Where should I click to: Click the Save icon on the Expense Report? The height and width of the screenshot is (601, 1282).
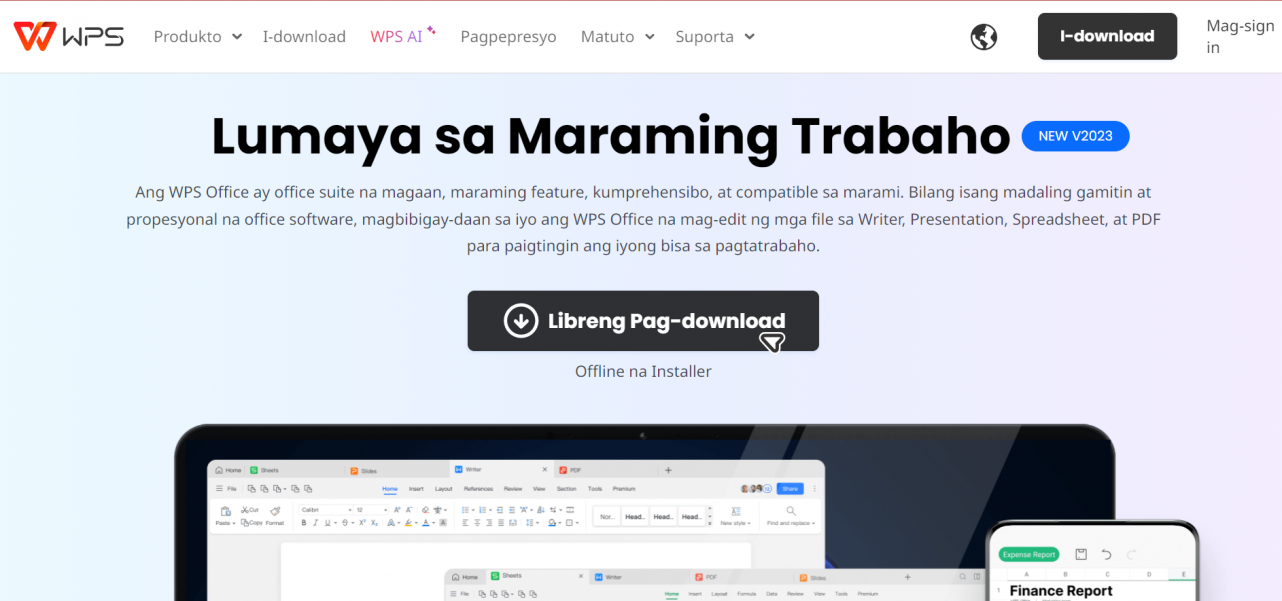[x=1082, y=554]
